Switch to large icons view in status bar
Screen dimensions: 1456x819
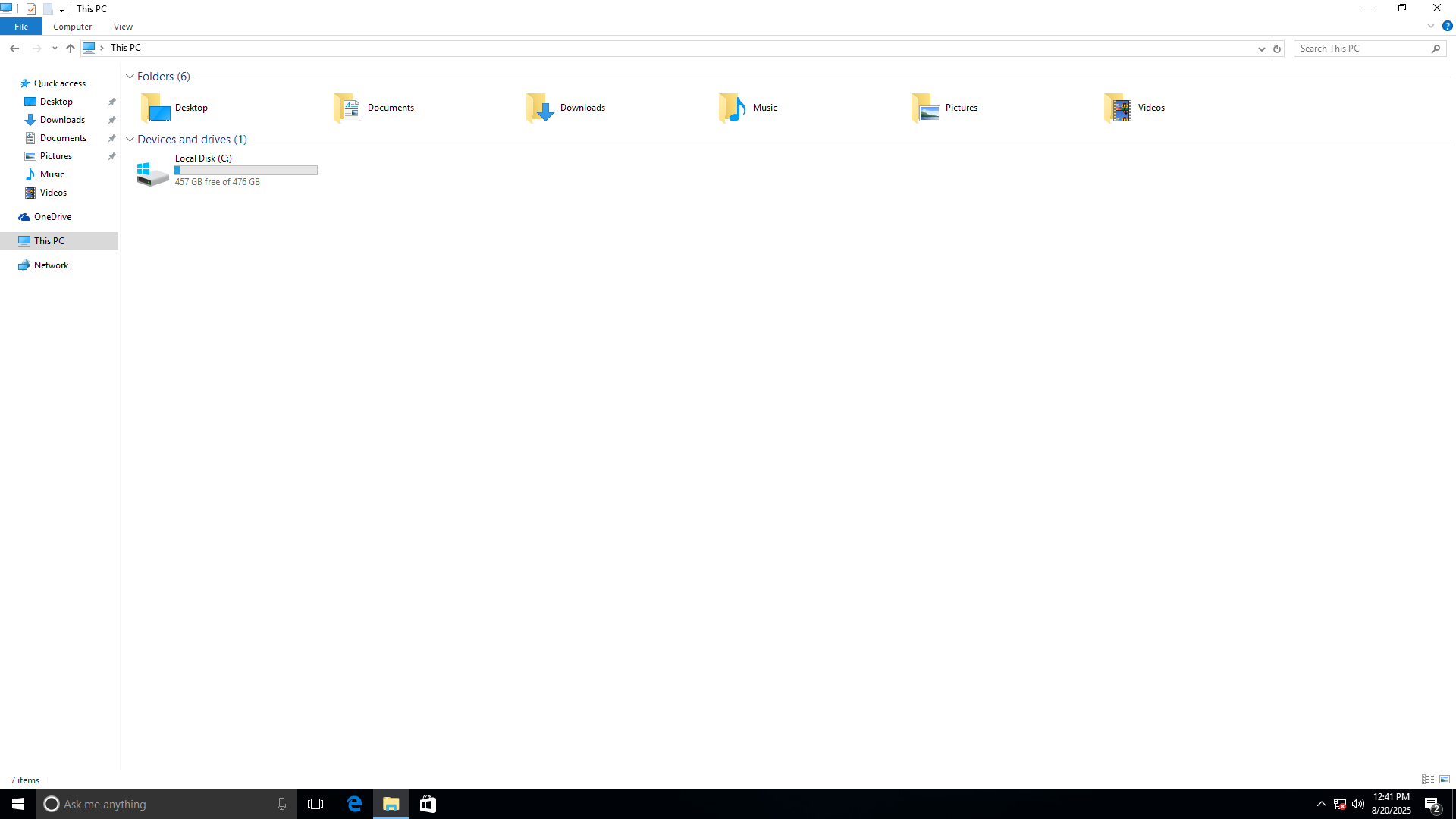pyautogui.click(x=1445, y=780)
